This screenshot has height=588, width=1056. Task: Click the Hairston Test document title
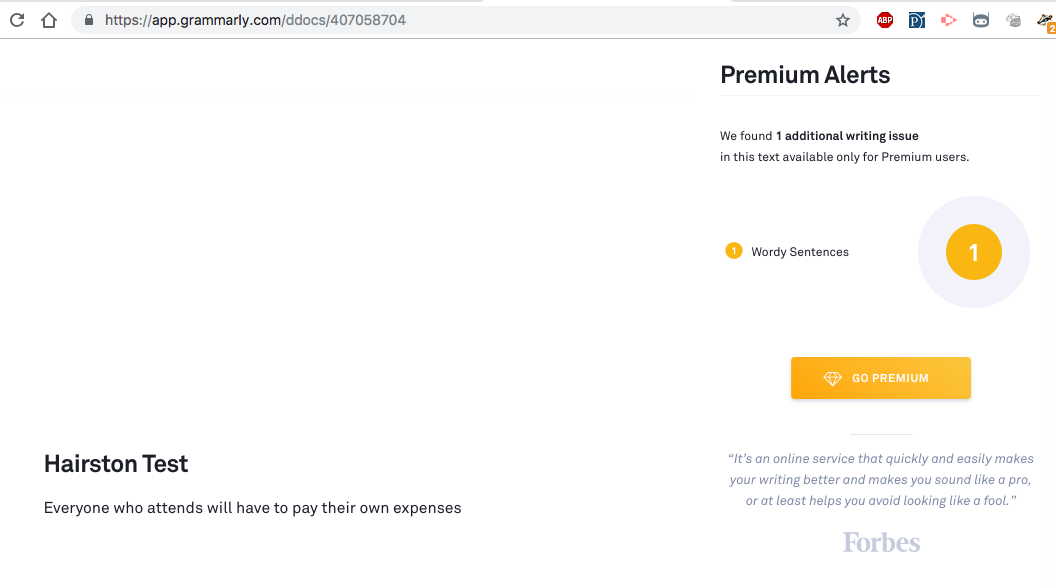pos(116,464)
